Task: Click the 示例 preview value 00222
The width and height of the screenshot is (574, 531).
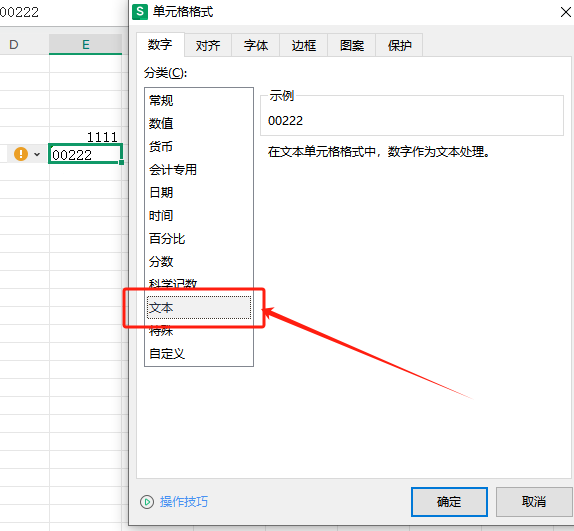Action: point(286,121)
